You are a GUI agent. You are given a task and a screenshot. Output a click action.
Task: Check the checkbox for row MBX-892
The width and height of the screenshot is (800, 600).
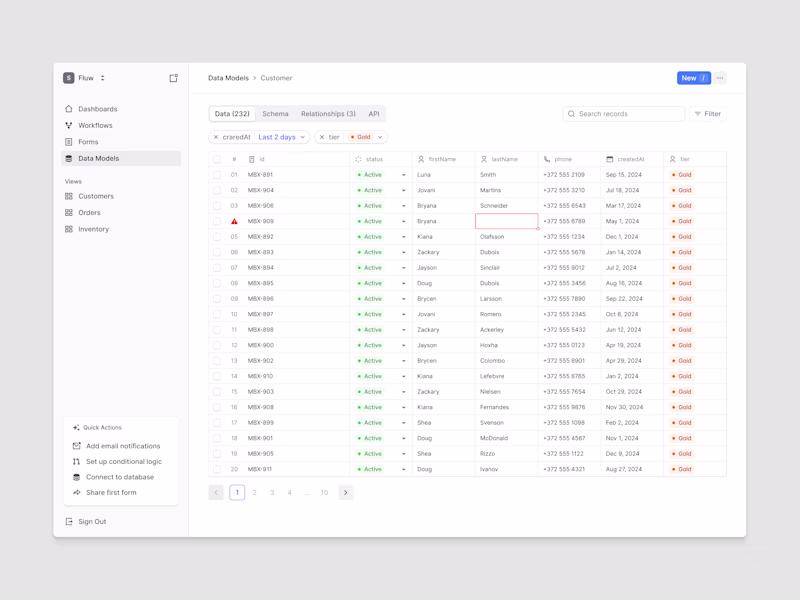pyautogui.click(x=217, y=237)
